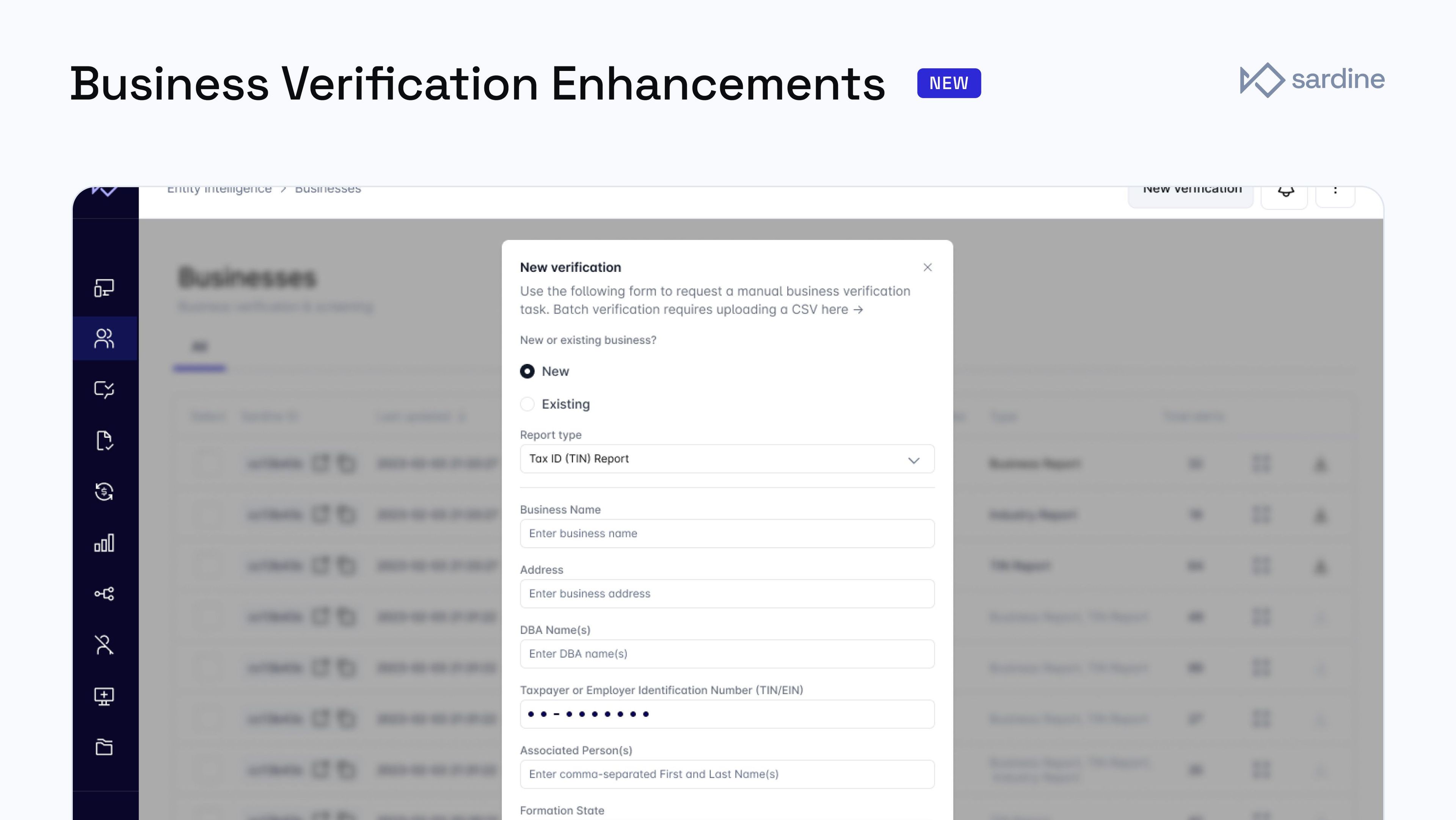Focus the Business Name input field
This screenshot has height=820, width=1456.
click(x=727, y=533)
